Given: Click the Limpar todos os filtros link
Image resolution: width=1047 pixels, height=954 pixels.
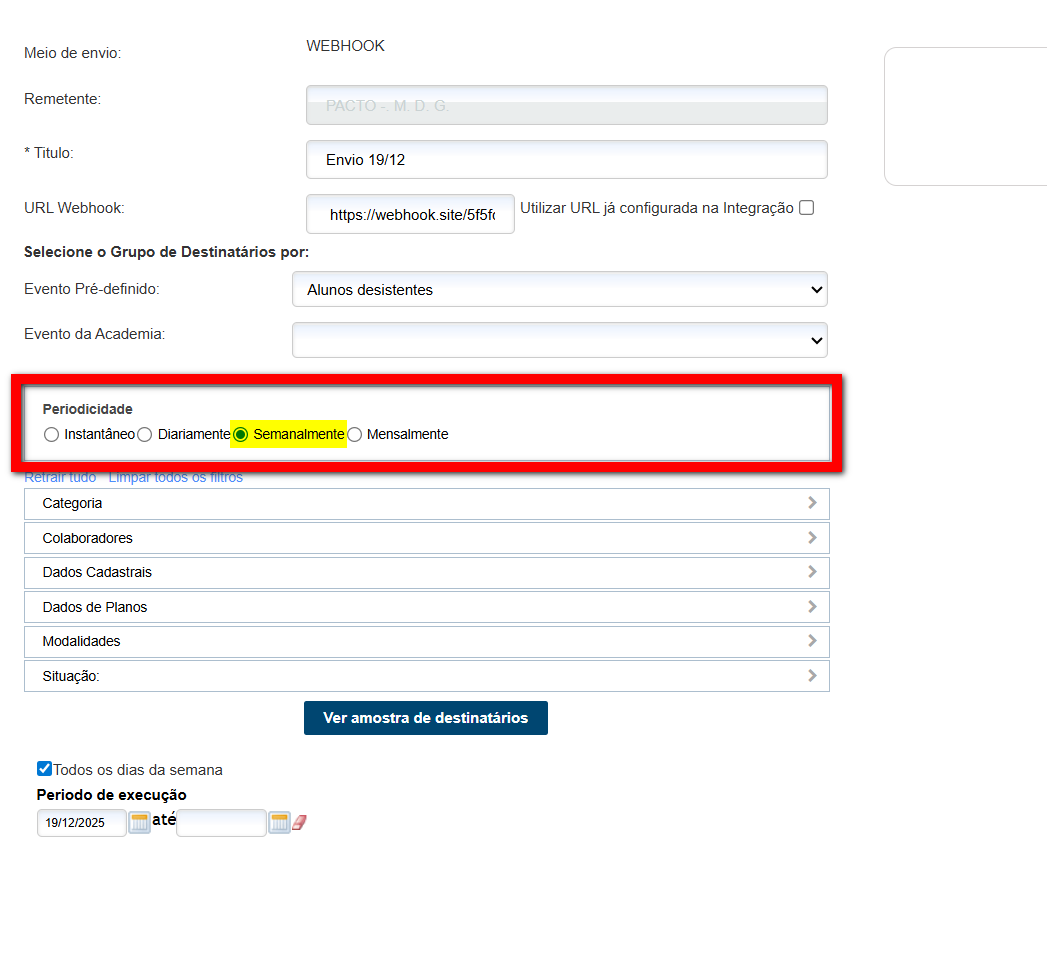Looking at the screenshot, I should [x=175, y=478].
